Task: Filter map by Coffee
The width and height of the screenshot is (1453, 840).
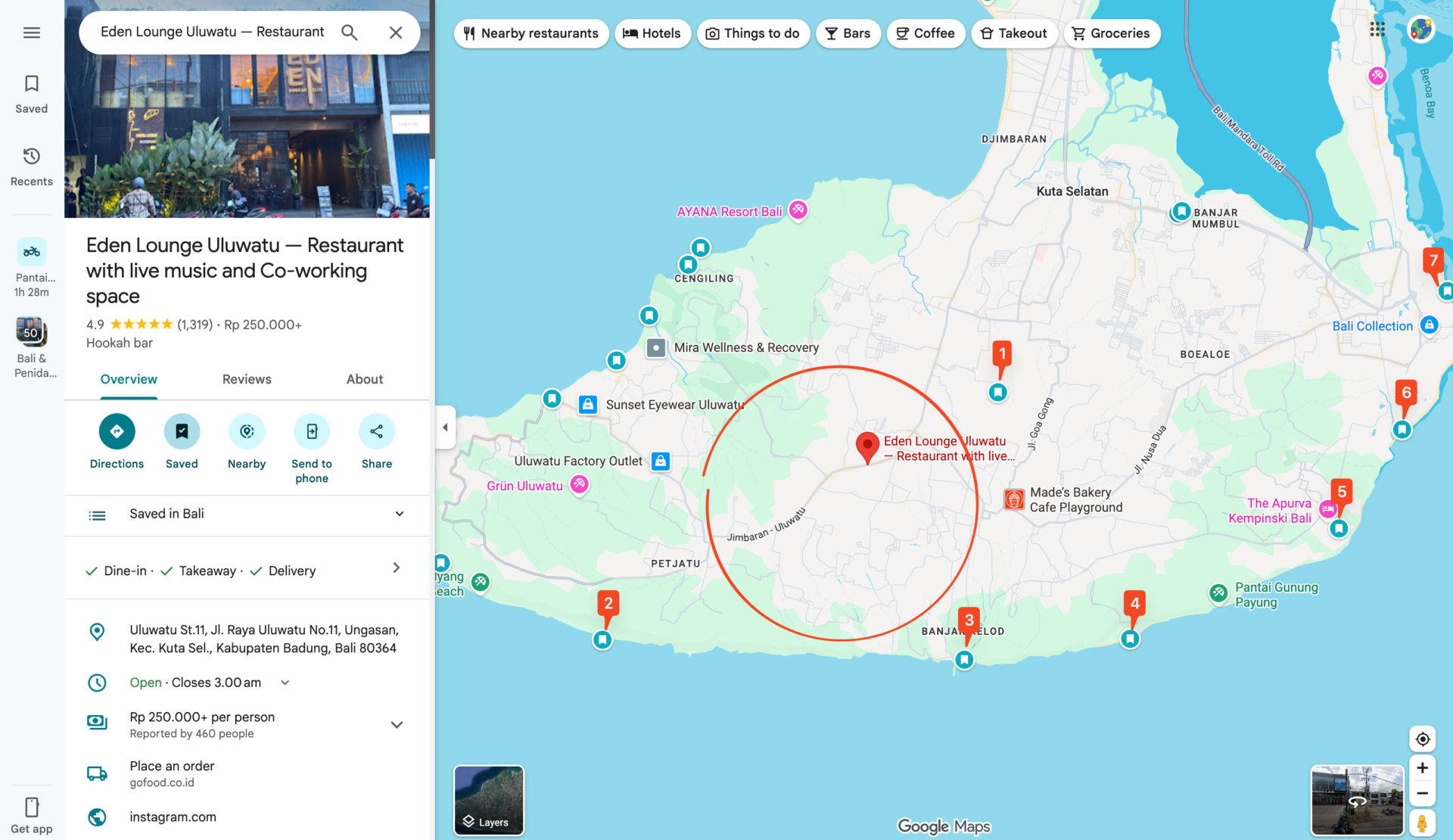Action: click(x=926, y=33)
